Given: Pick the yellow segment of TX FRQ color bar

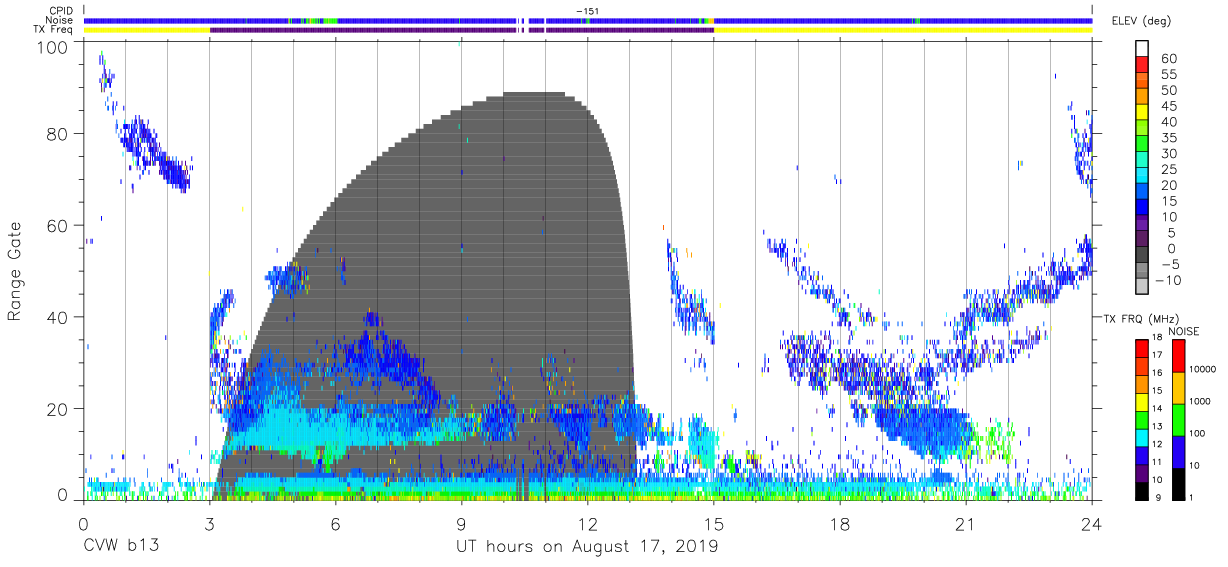Looking at the screenshot, I should 1141,400.
